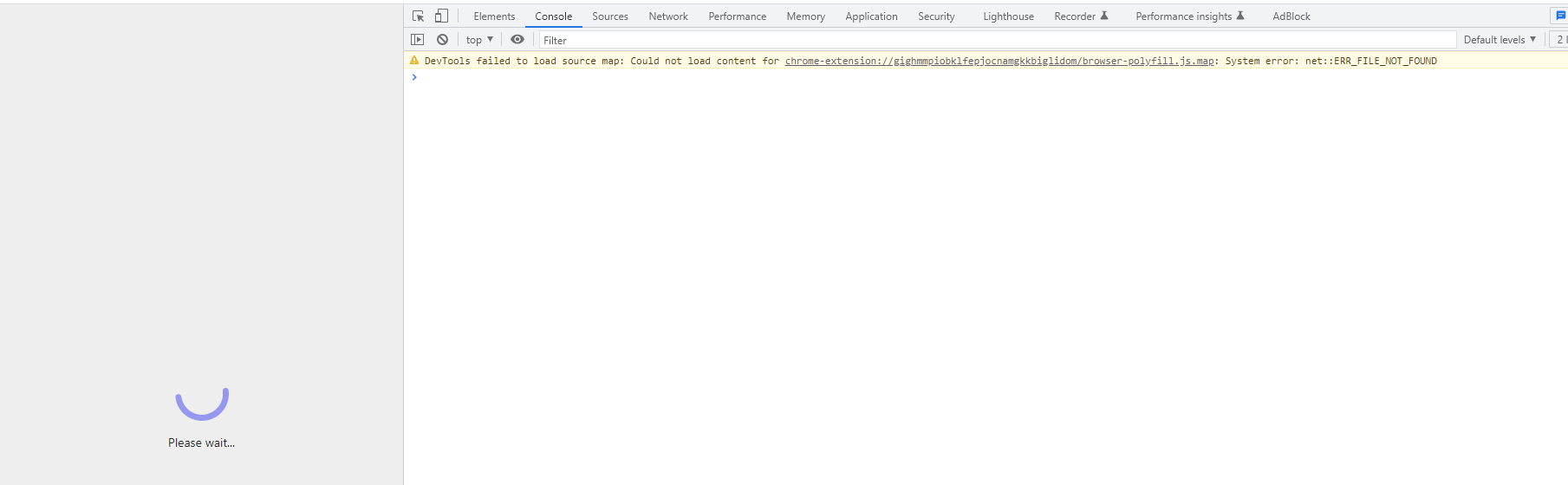Activate the inspect element picker icon
This screenshot has width=1568, height=485.
pos(418,16)
